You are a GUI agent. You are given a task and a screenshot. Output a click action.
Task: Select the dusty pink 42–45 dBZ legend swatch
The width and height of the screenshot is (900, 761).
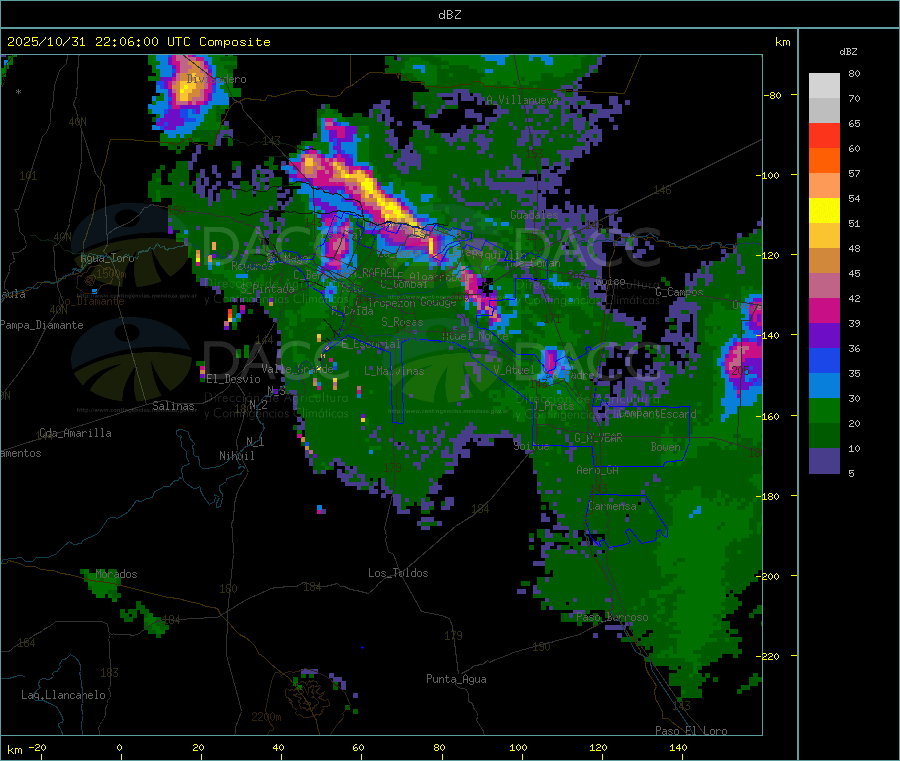coord(824,285)
